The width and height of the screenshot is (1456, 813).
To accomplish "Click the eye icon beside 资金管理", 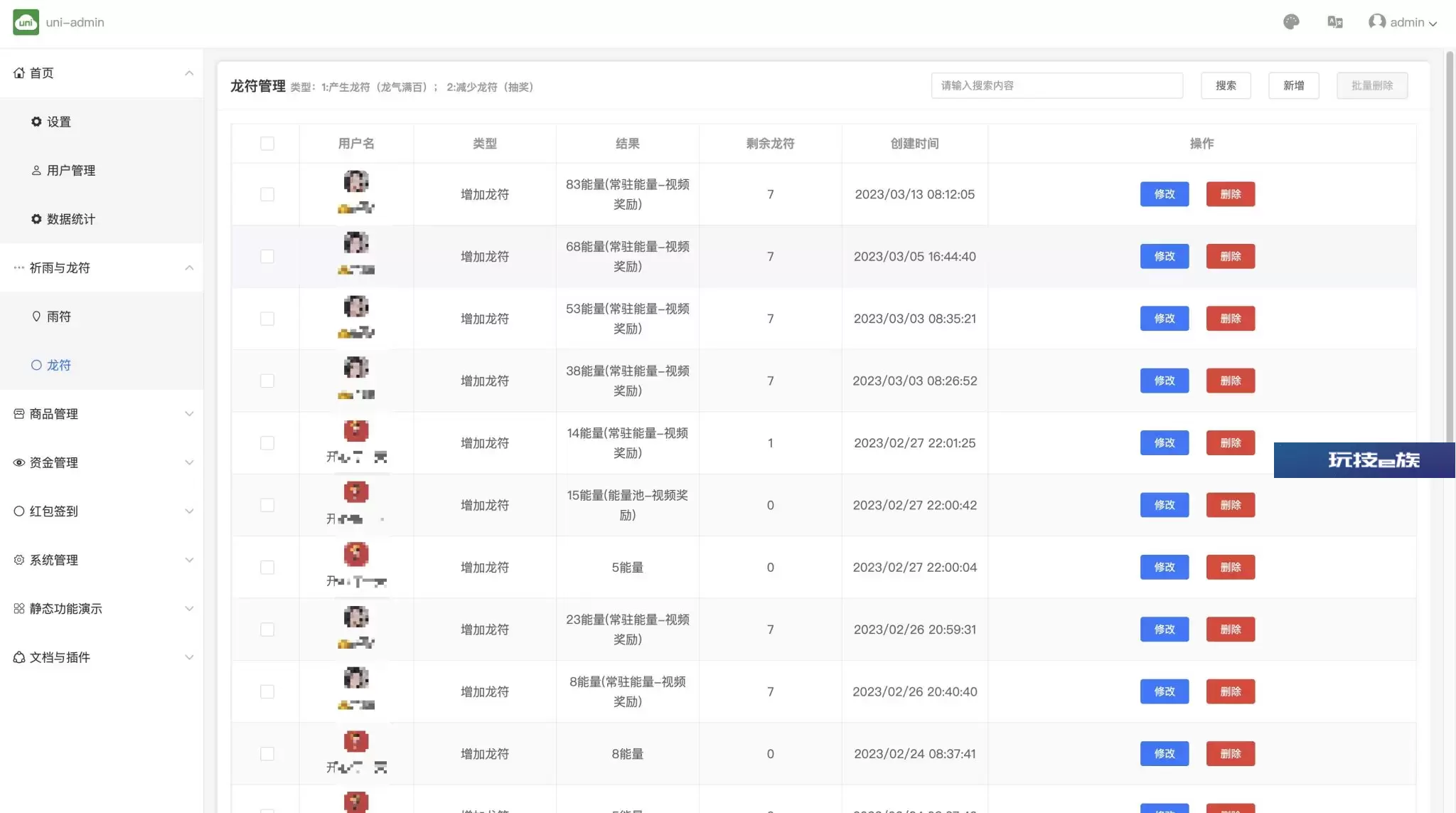I will coord(19,462).
